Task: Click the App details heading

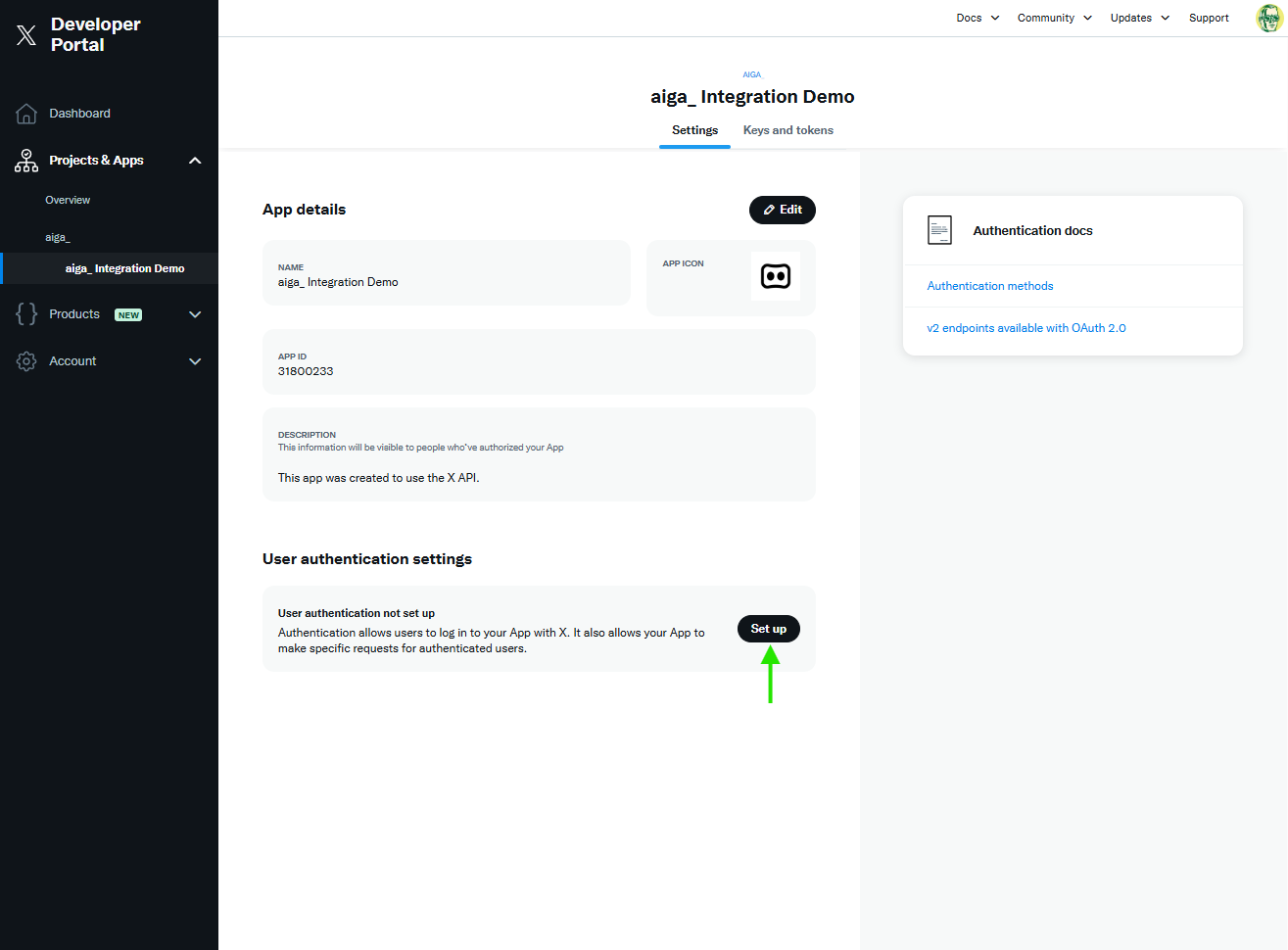Action: point(305,210)
